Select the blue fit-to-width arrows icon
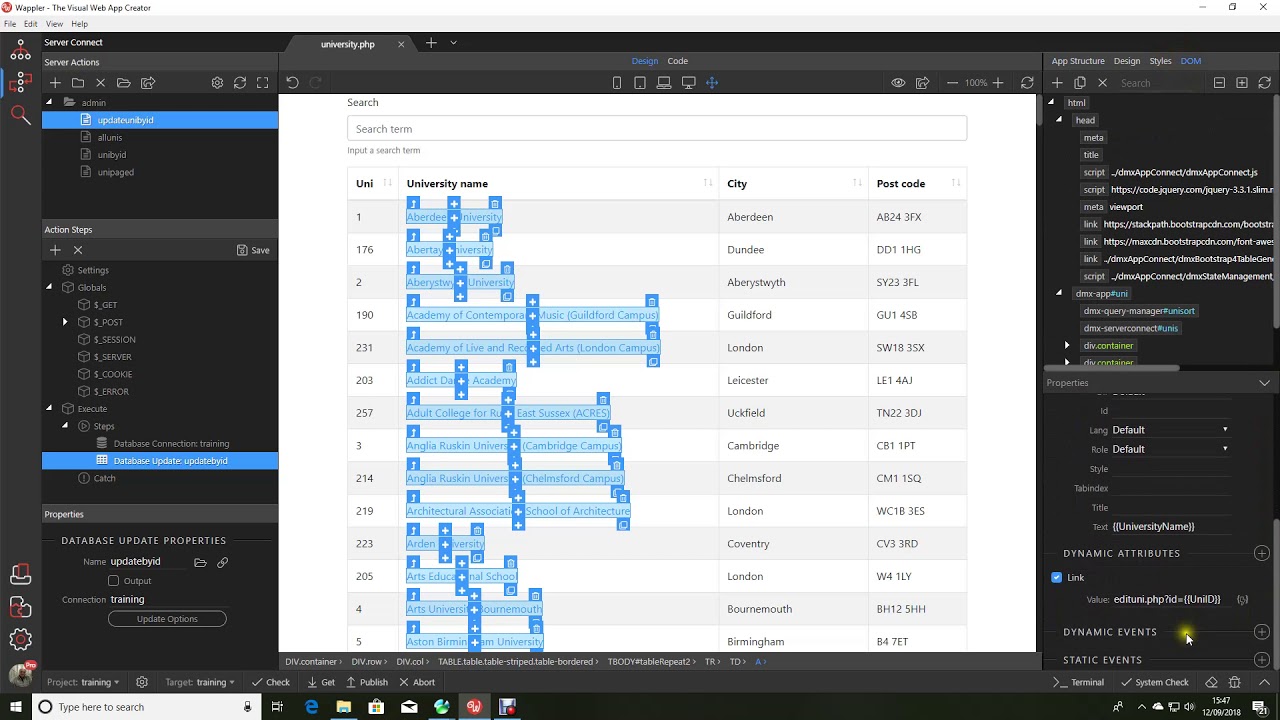This screenshot has width=1280, height=720. 712,83
